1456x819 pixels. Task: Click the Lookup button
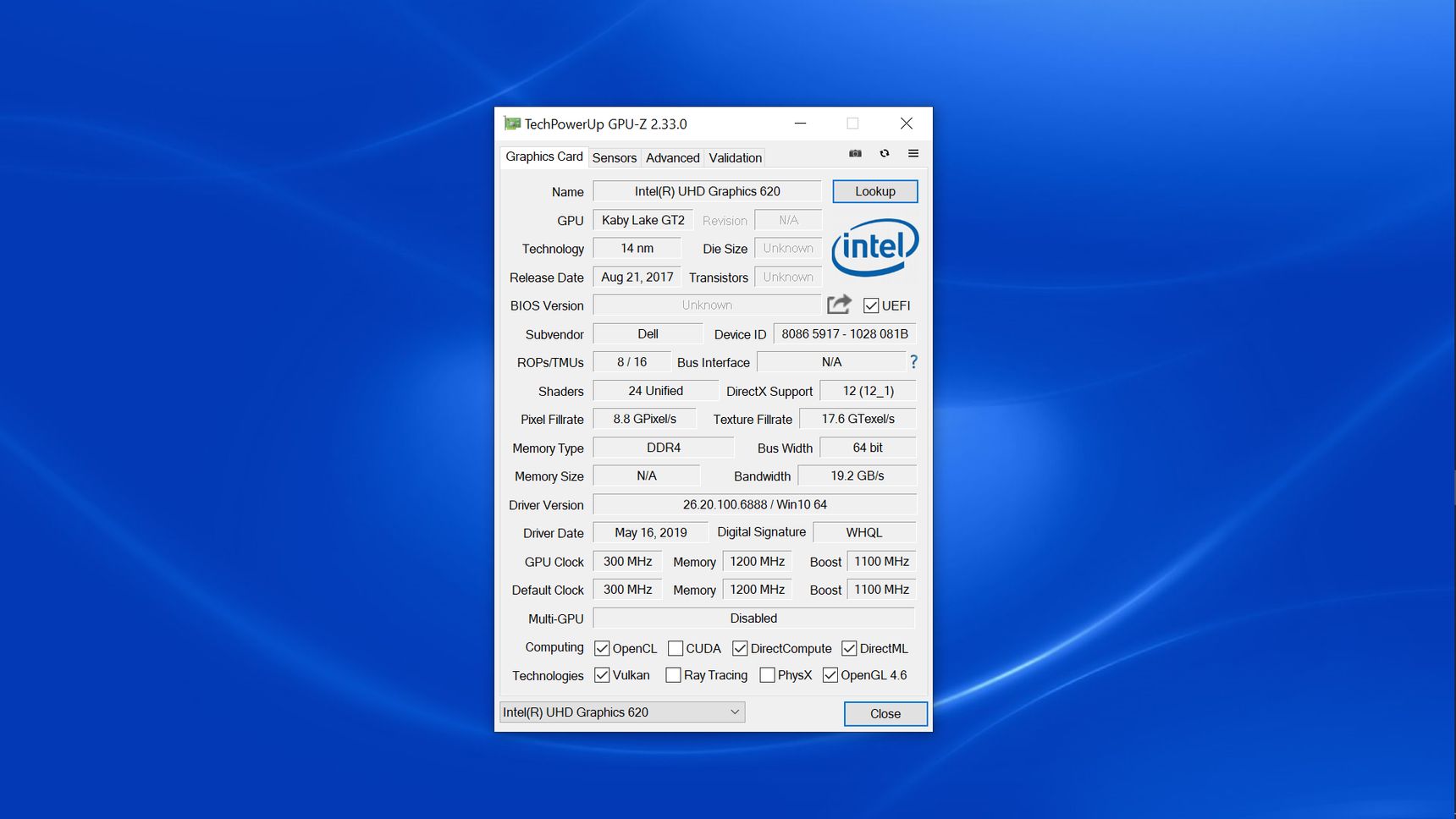[875, 191]
